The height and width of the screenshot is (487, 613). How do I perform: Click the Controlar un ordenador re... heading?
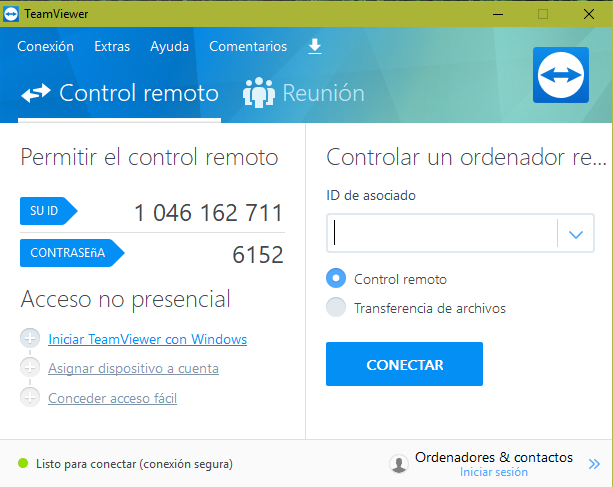(x=466, y=157)
